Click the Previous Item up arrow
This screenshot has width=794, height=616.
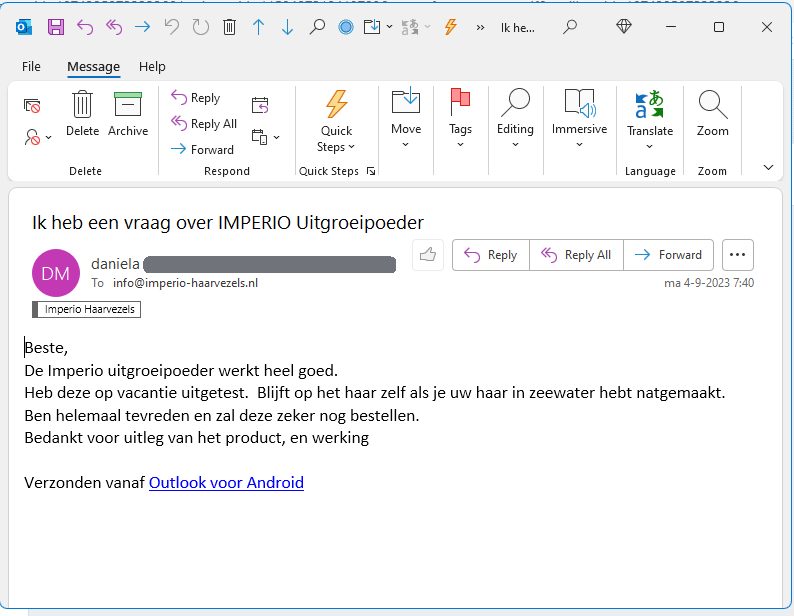[259, 27]
